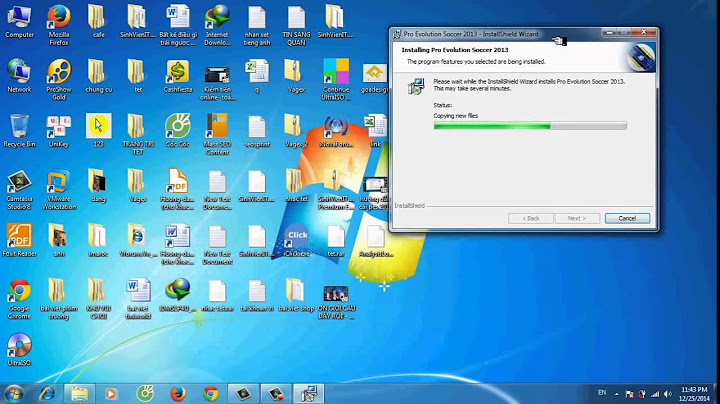Select the Recycle Bin icon
This screenshot has width=720, height=404.
(x=19, y=131)
